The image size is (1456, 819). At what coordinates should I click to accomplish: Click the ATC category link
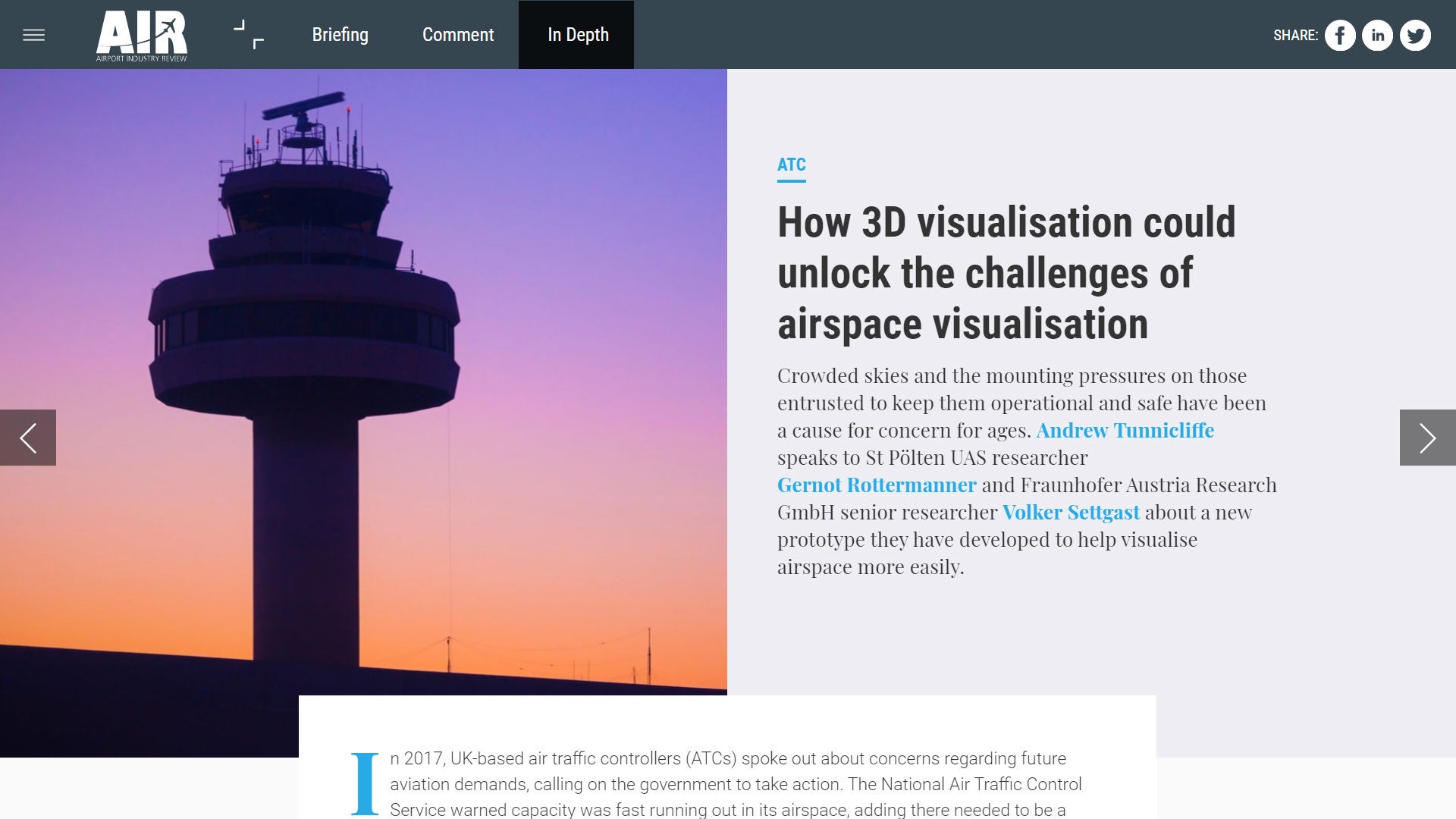coord(791,165)
